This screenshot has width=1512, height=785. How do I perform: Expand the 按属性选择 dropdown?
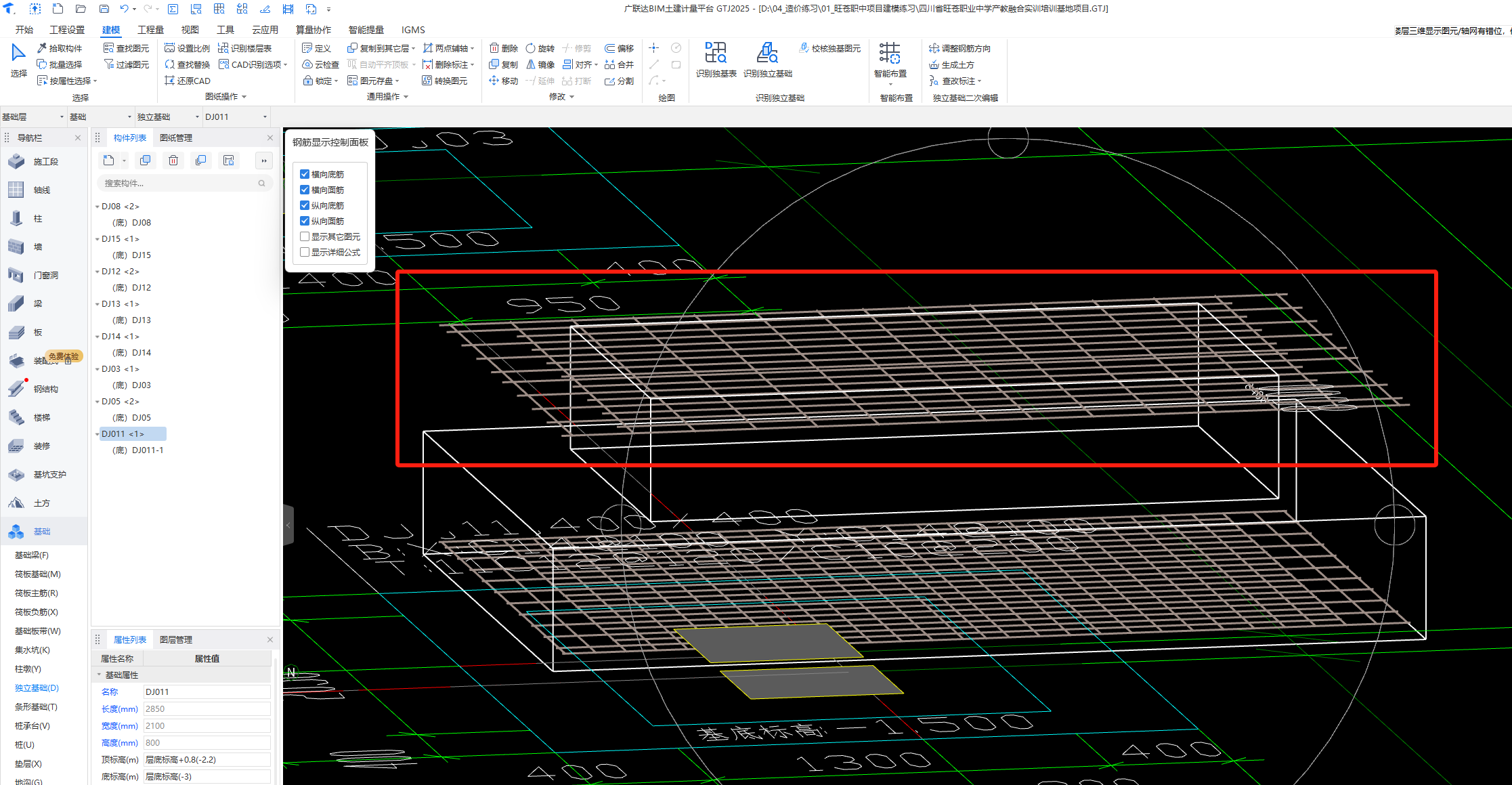[95, 81]
